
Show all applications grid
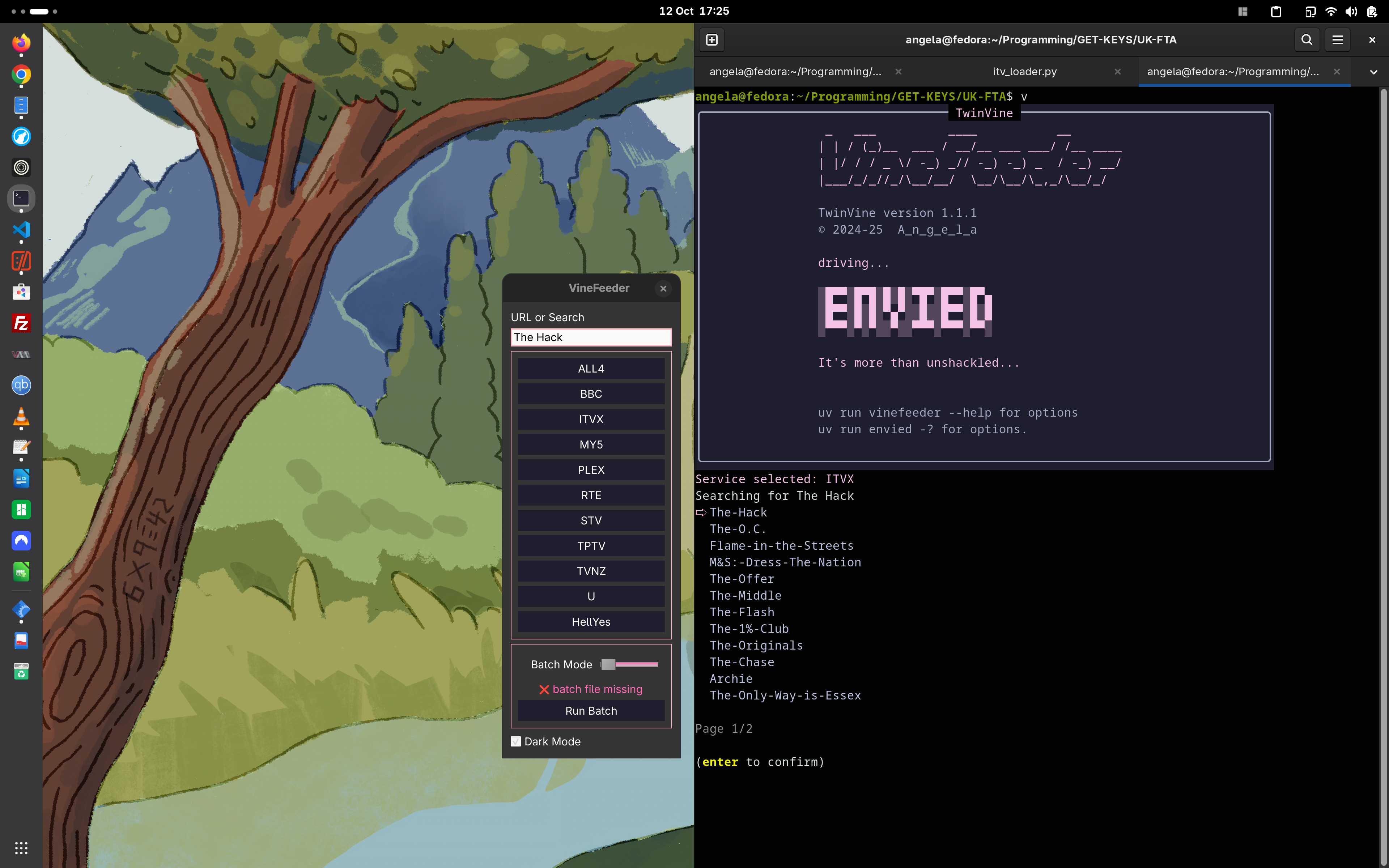(x=21, y=848)
